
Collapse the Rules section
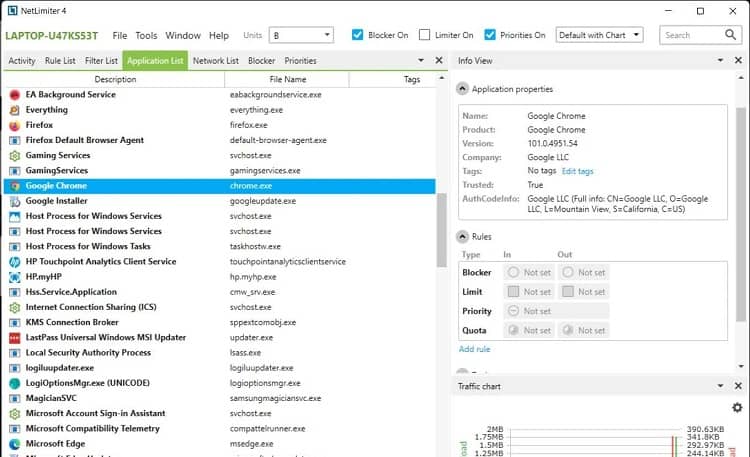(462, 236)
